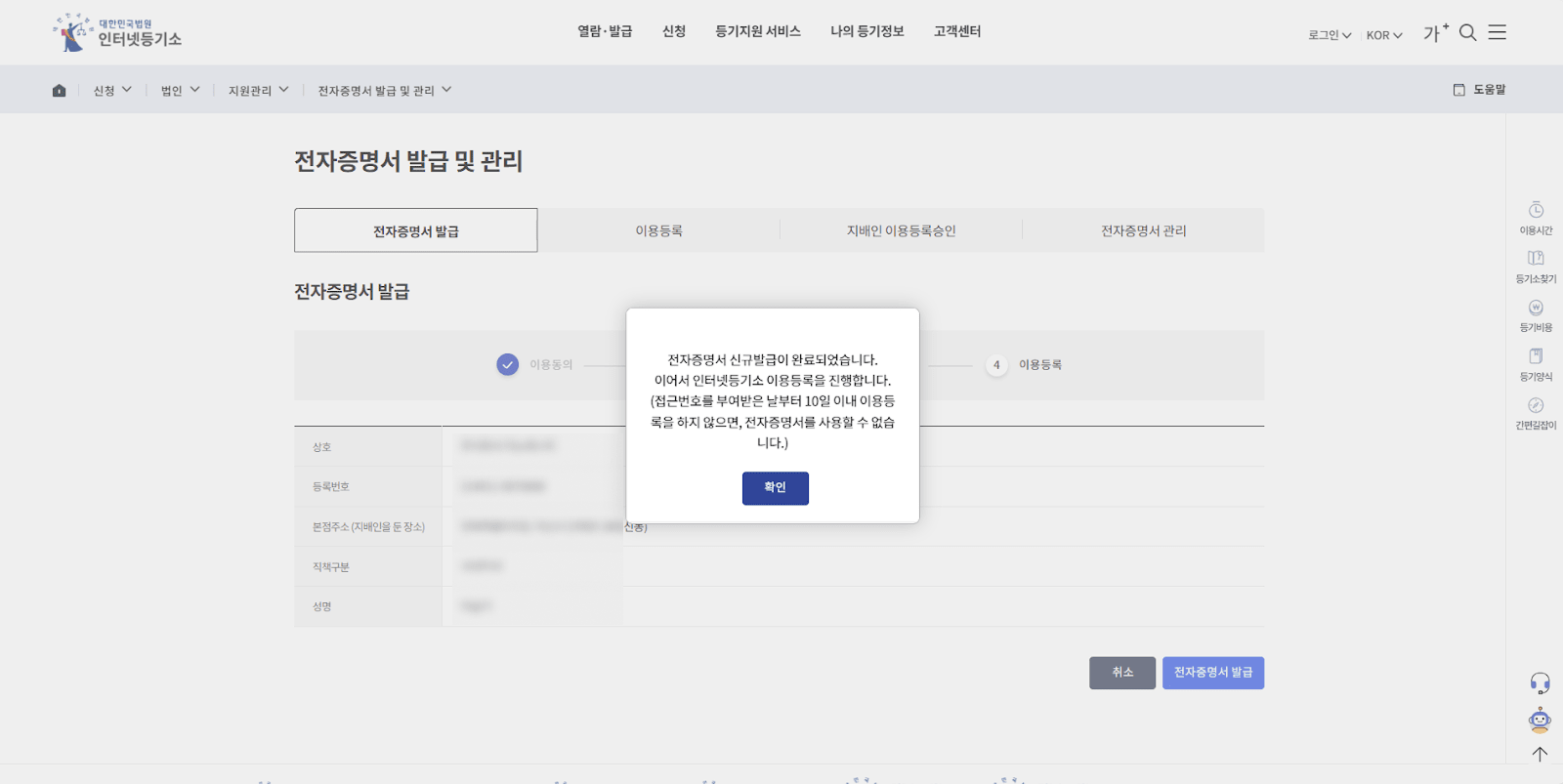Switch to the 이용등록 tab

coord(659,230)
